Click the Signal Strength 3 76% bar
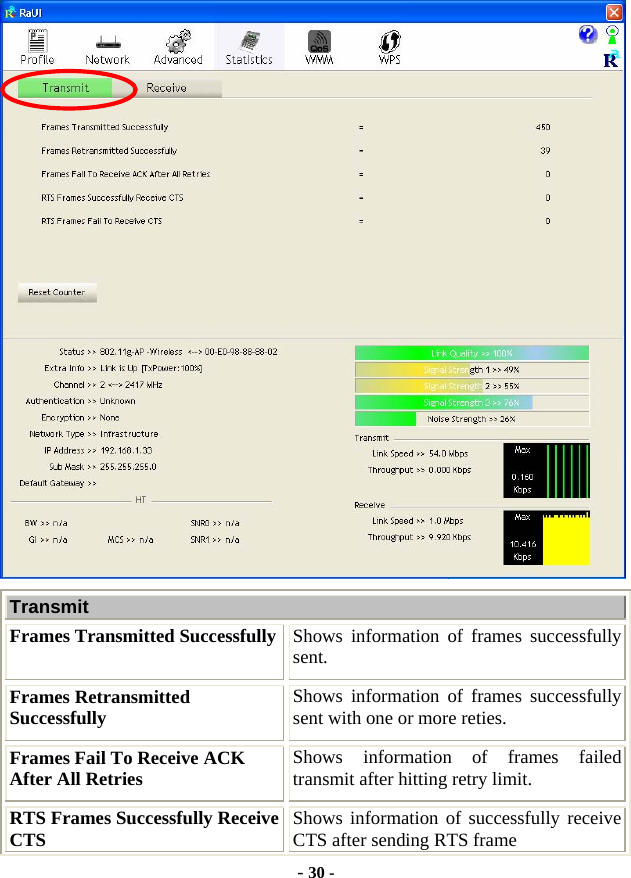Screen dimensions: 631x878 pos(471,403)
